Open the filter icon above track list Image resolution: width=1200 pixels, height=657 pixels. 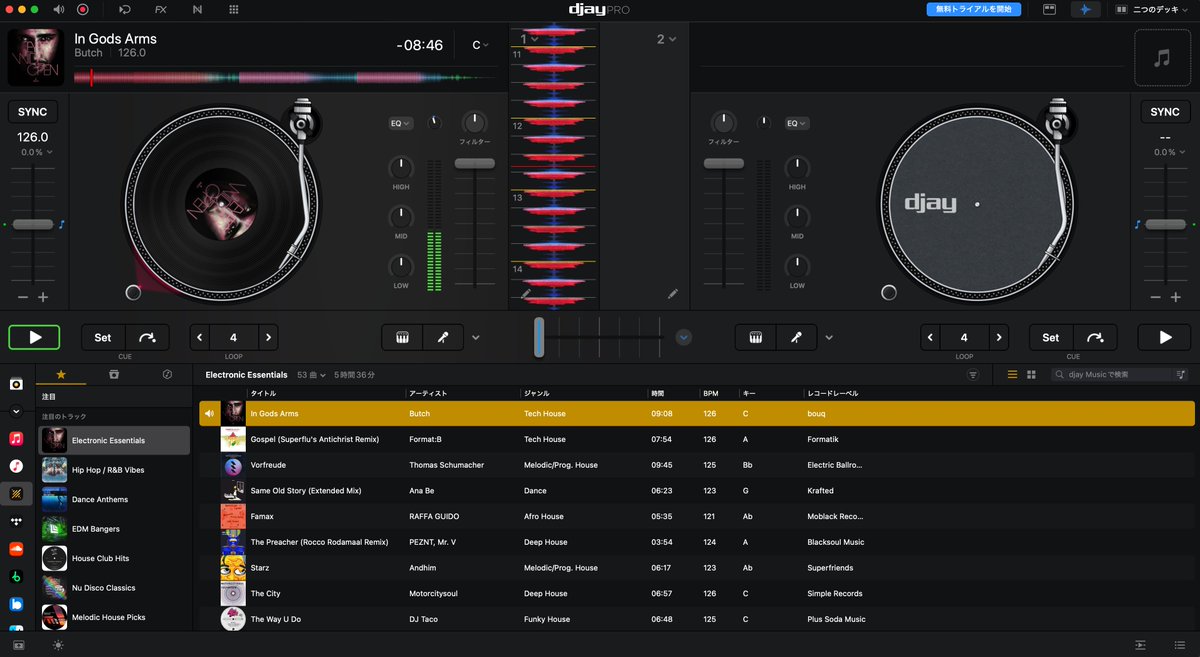973,374
